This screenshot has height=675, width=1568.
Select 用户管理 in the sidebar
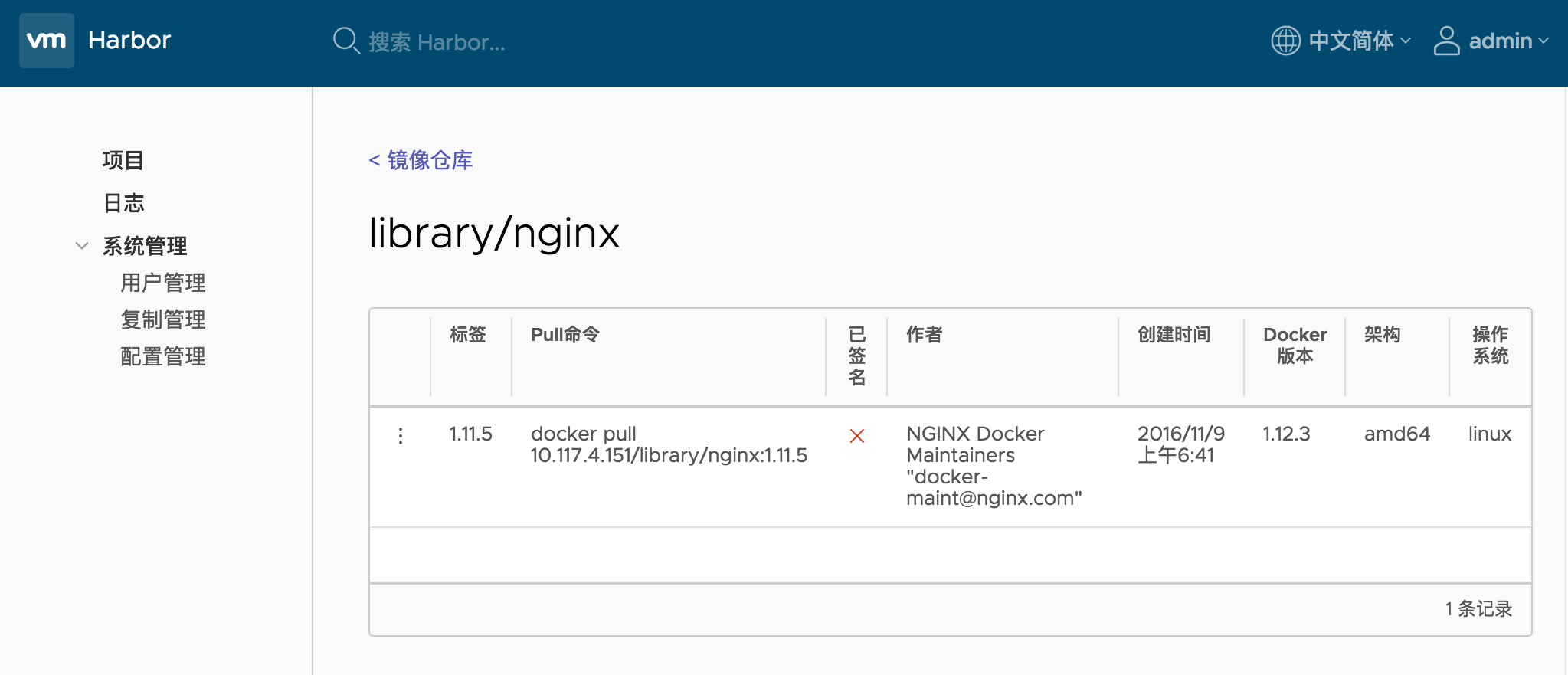(162, 283)
